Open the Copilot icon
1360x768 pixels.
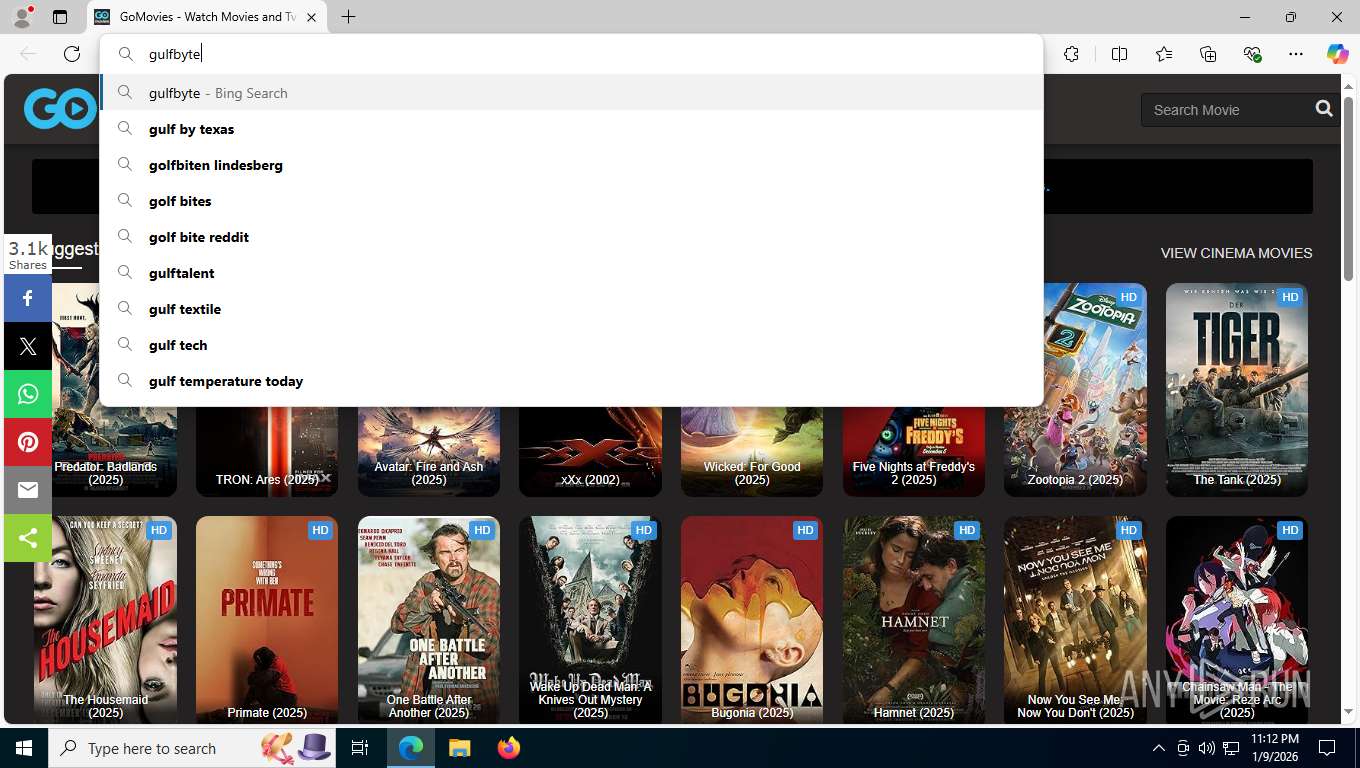point(1337,54)
